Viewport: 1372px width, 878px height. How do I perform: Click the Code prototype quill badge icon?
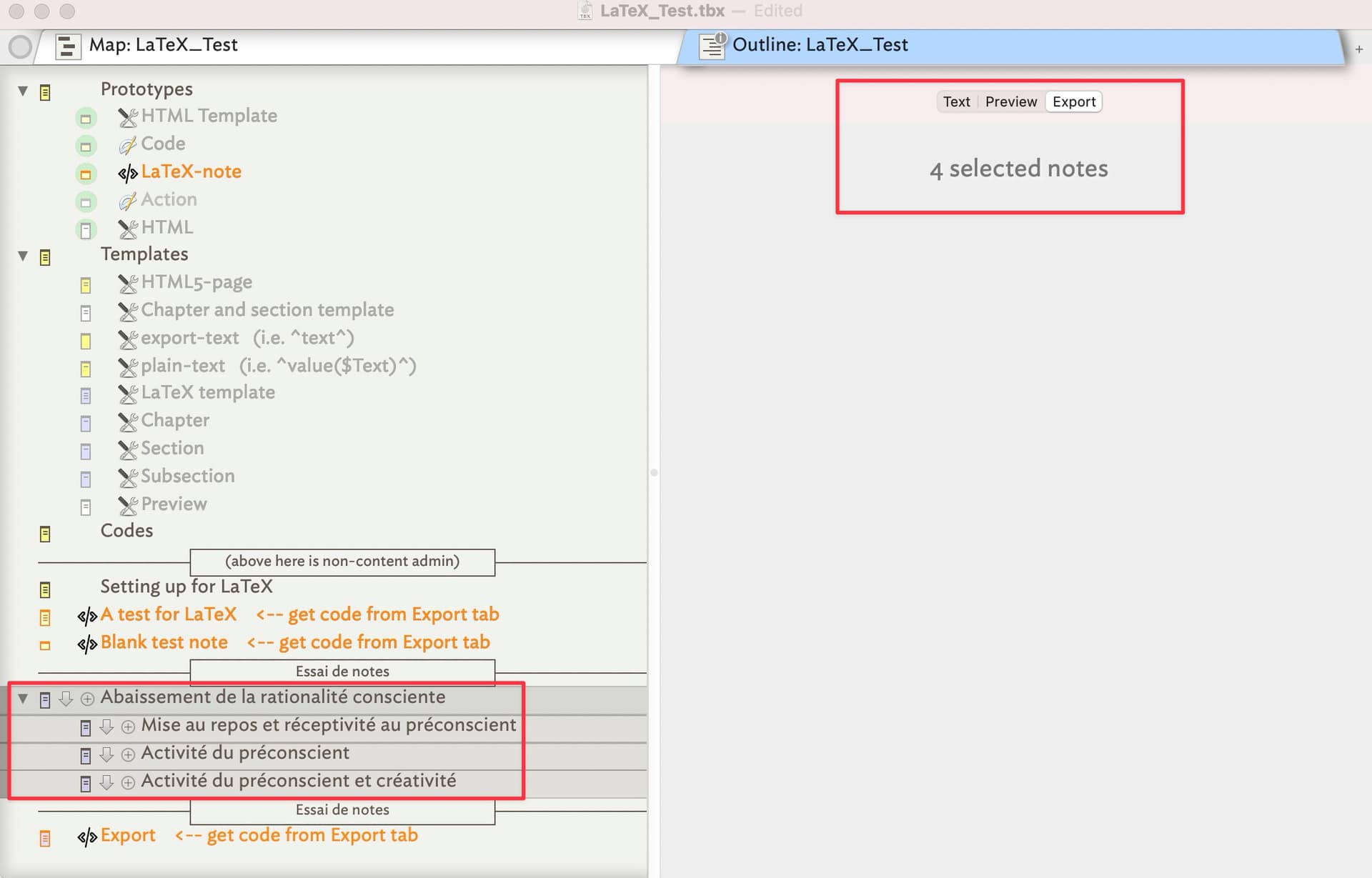point(127,145)
